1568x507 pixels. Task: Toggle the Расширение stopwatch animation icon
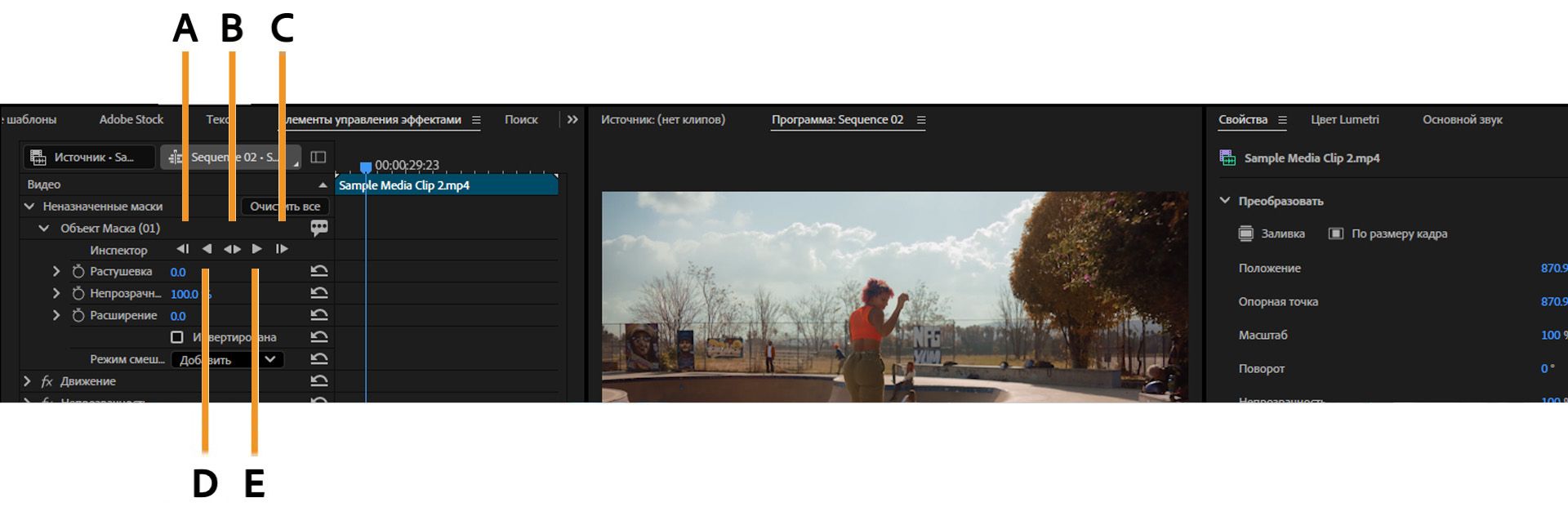click(x=78, y=315)
